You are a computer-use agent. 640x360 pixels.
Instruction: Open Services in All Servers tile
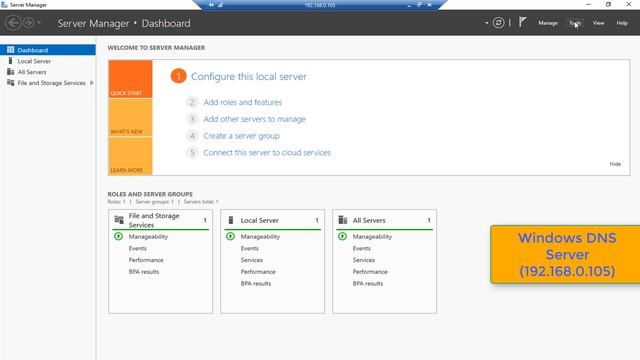pos(364,260)
